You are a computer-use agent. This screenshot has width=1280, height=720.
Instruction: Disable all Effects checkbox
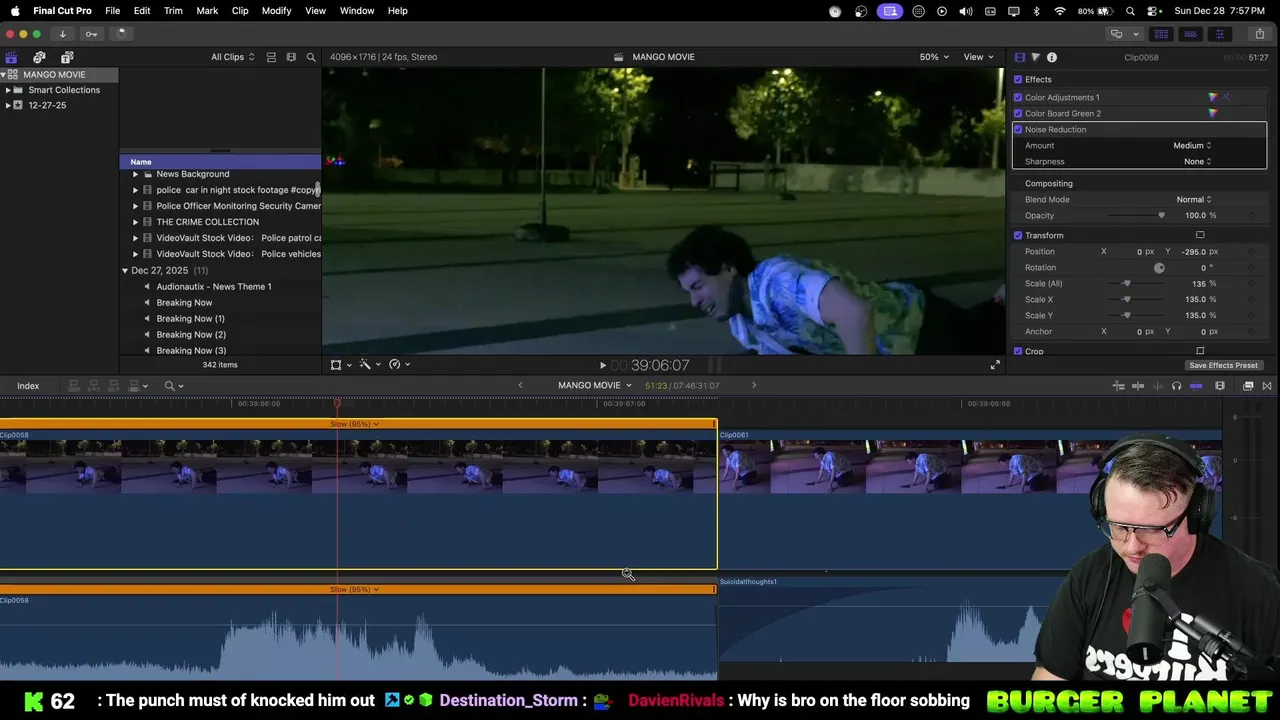1018,79
